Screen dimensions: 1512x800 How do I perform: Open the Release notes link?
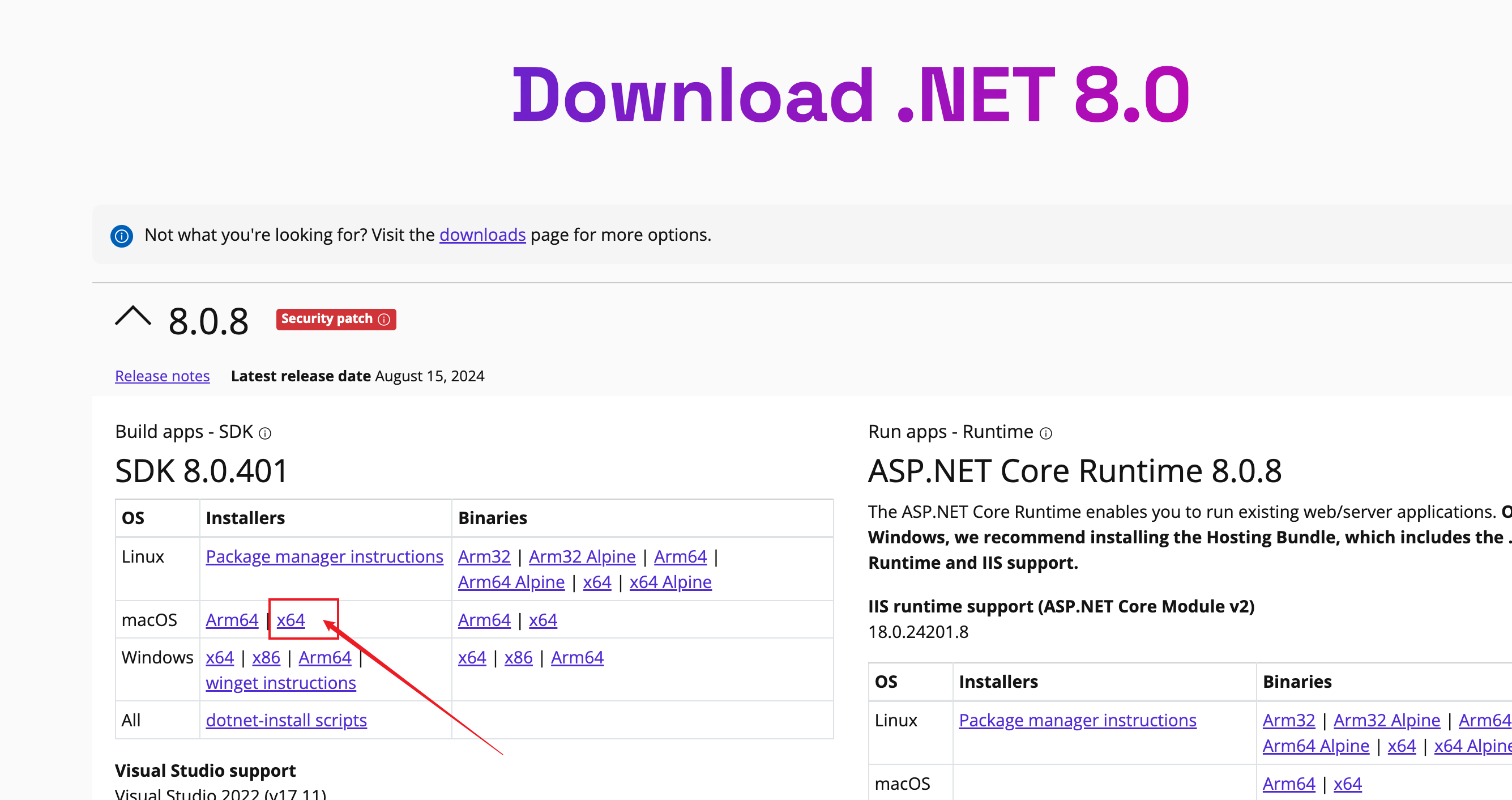tap(162, 376)
